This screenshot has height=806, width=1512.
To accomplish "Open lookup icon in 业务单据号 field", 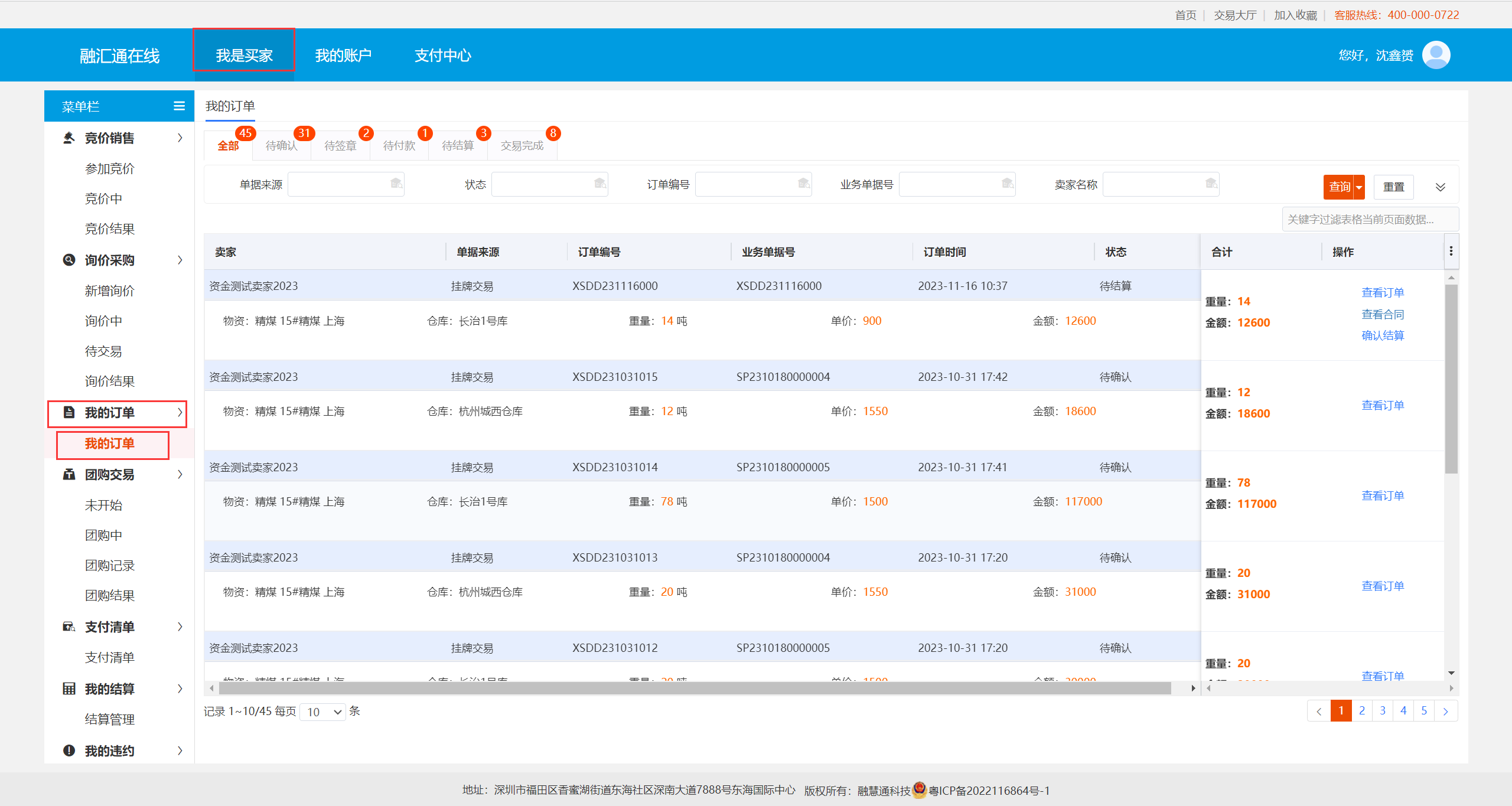I will click(x=1008, y=184).
